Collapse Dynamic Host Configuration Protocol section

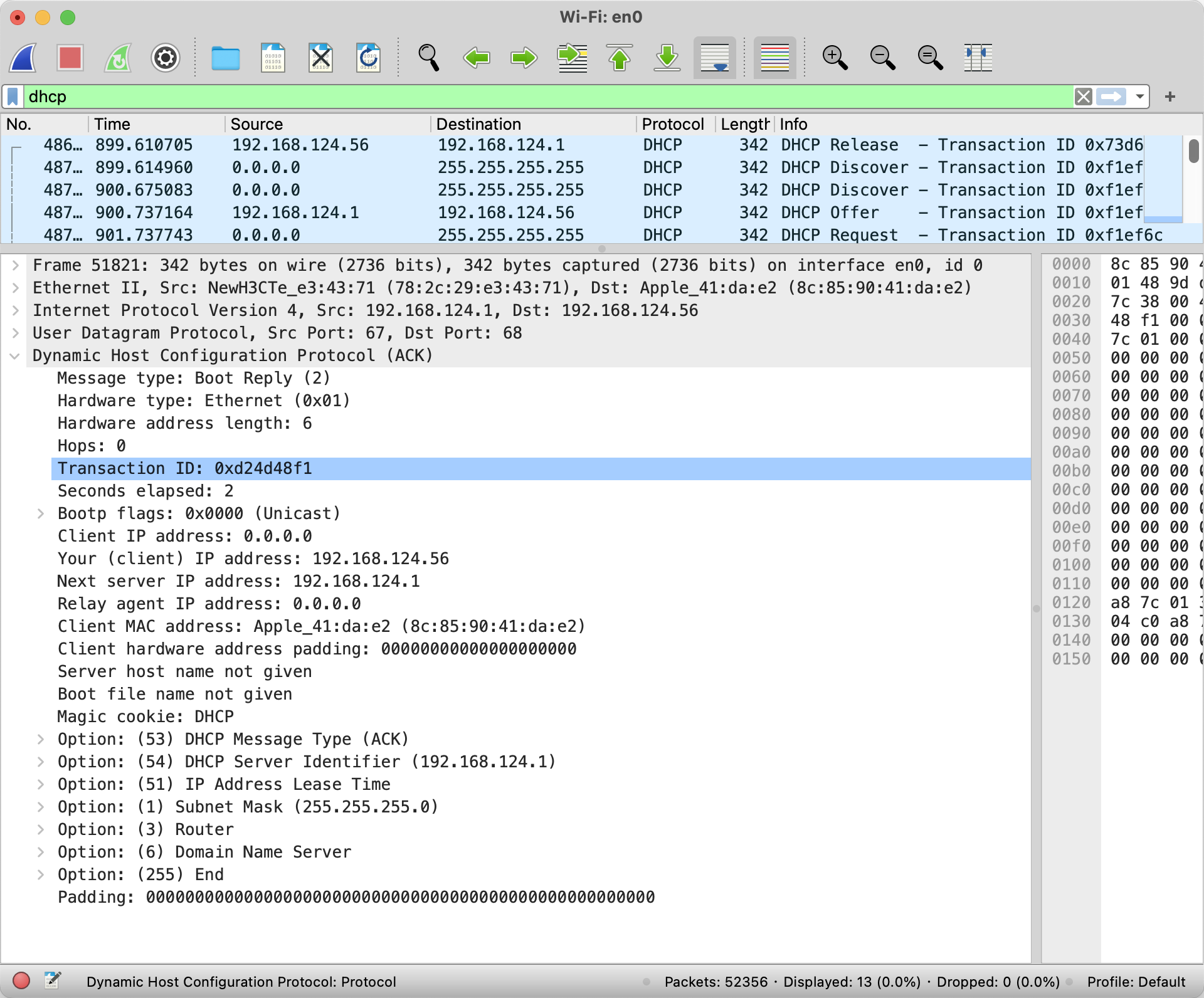16,355
